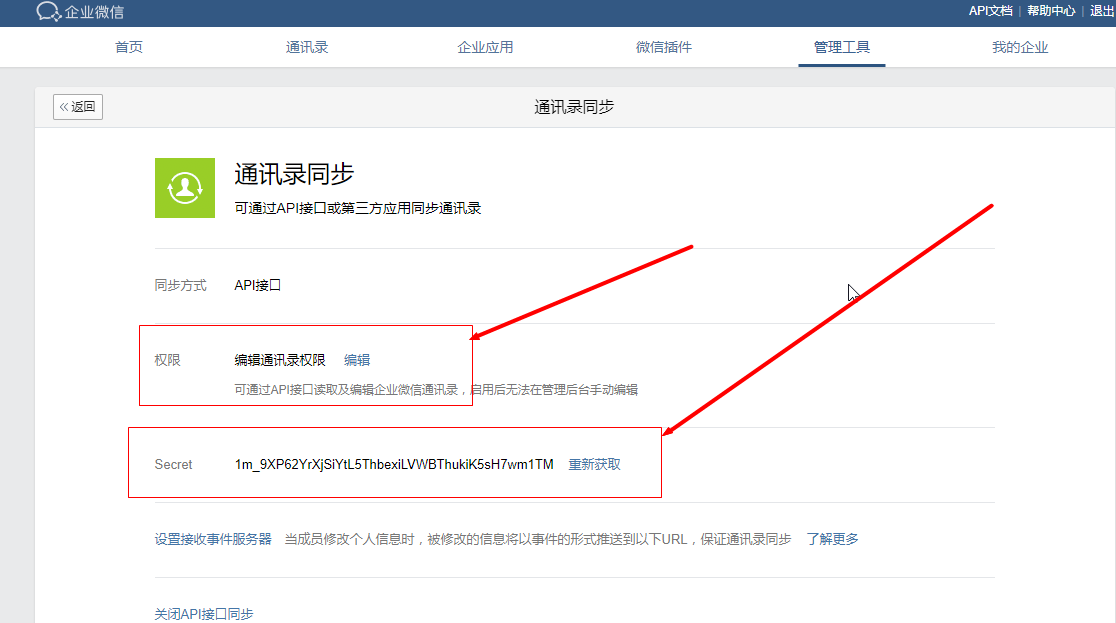
Task: Click the permission description text below 编辑通讯录权限
Action: pyautogui.click(x=436, y=389)
